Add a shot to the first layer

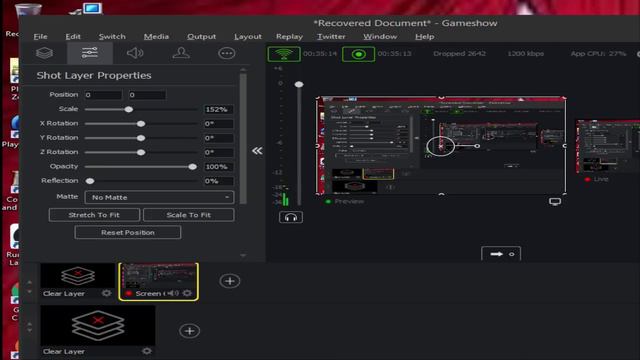pos(230,281)
